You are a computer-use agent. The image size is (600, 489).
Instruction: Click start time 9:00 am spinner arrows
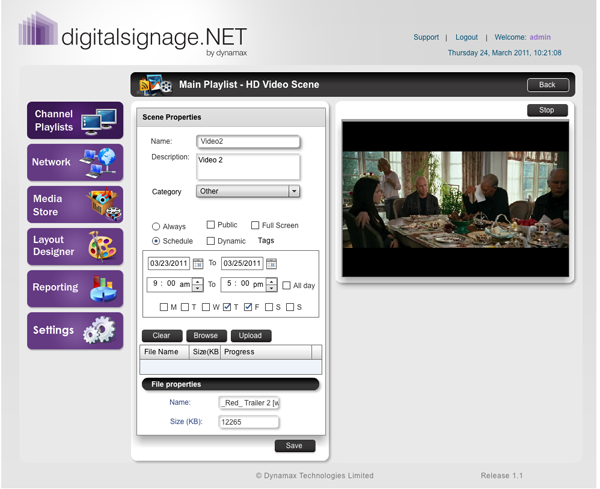(197, 284)
